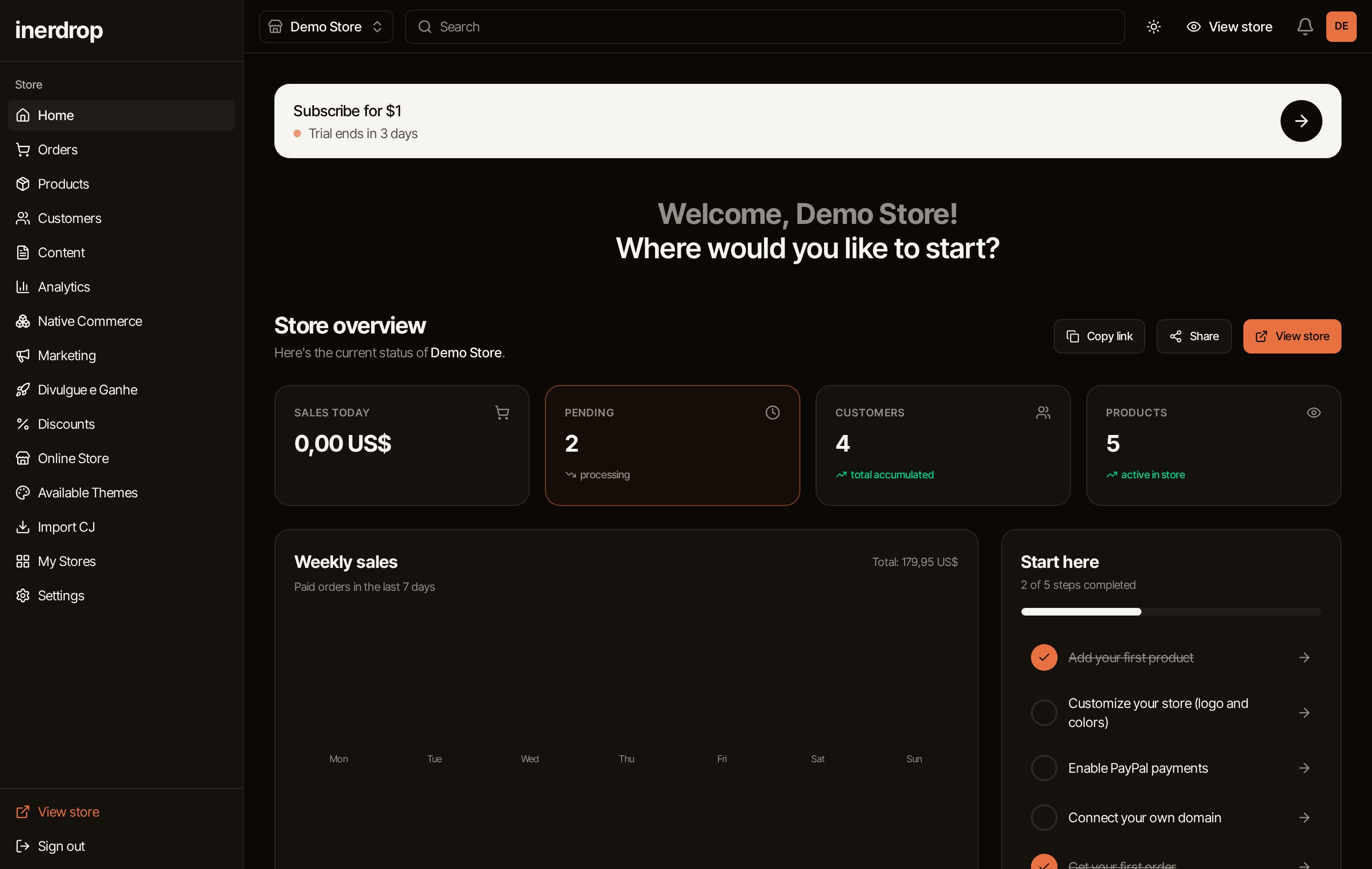Open arrow for Connect your own domain
Viewport: 1372px width, 869px height.
click(1303, 818)
